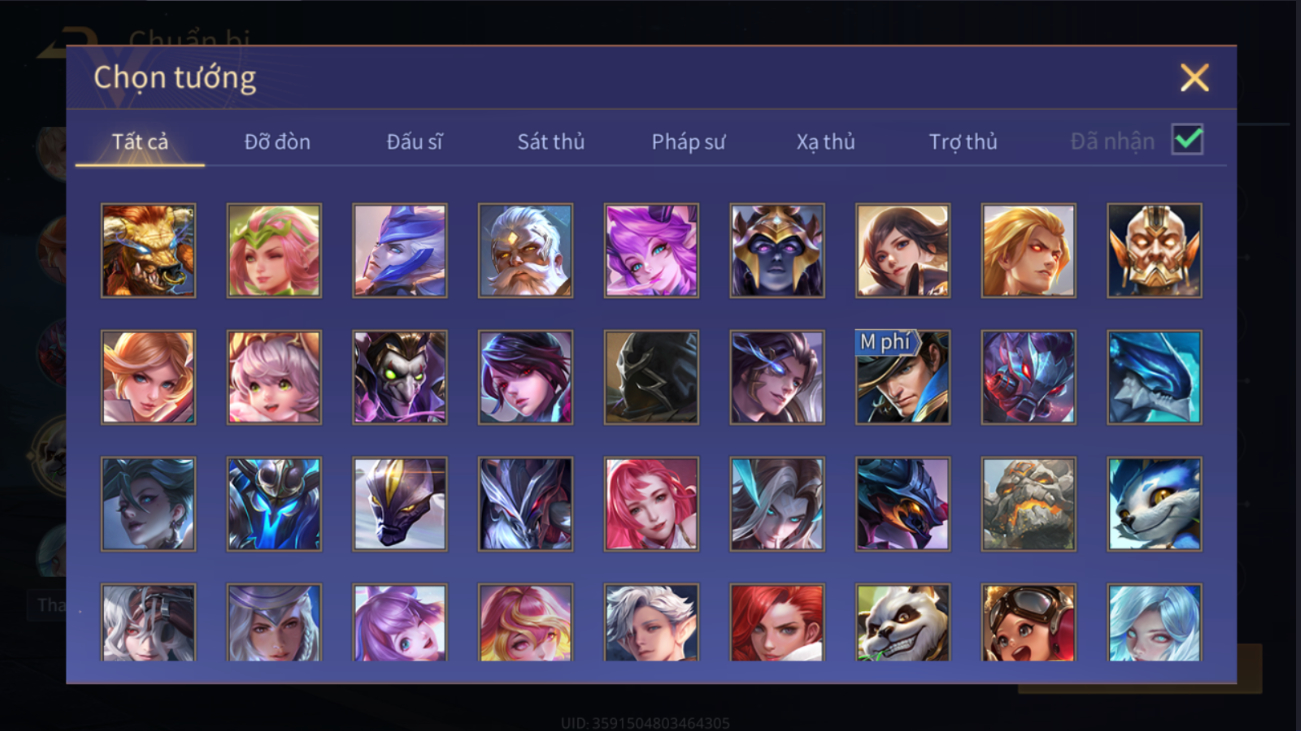Select the goggles-wearing pilot girl hero
This screenshot has width=1301, height=731.
(x=1028, y=623)
